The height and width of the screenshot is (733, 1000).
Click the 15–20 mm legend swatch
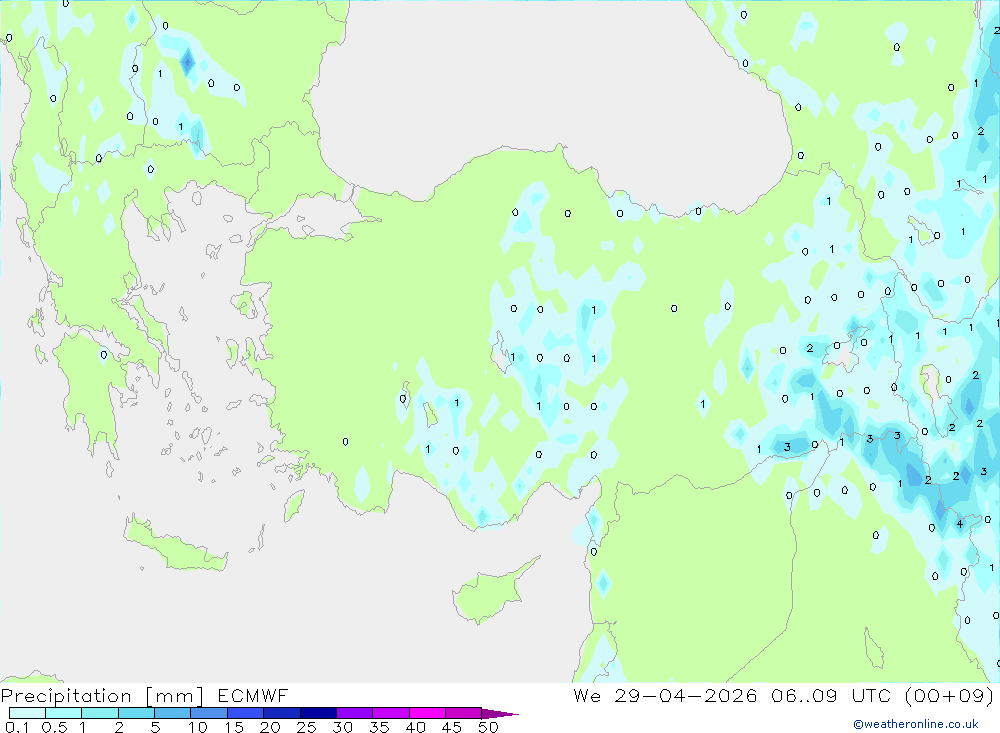(245, 713)
